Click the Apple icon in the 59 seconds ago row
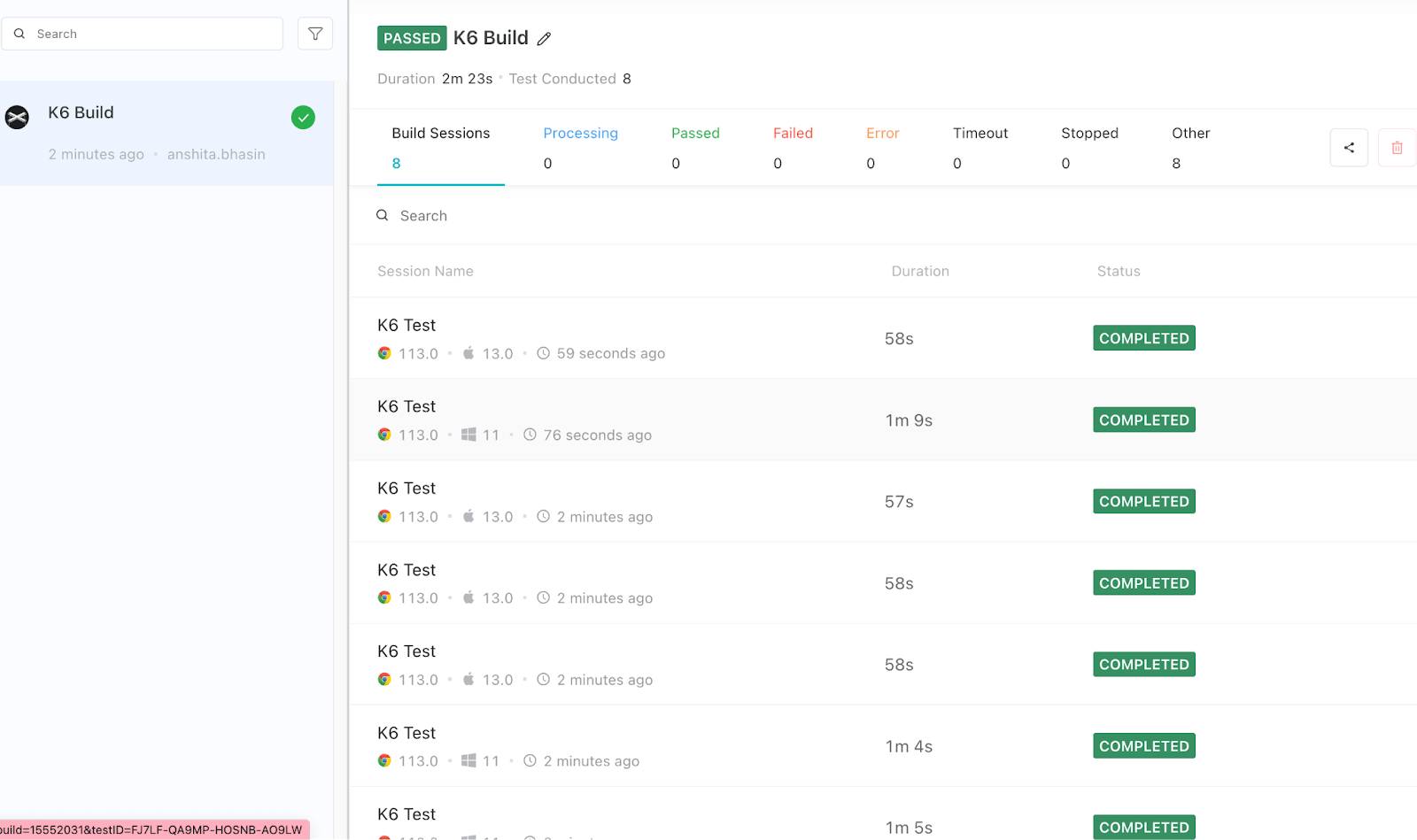Image resolution: width=1417 pixels, height=840 pixels. click(x=468, y=352)
